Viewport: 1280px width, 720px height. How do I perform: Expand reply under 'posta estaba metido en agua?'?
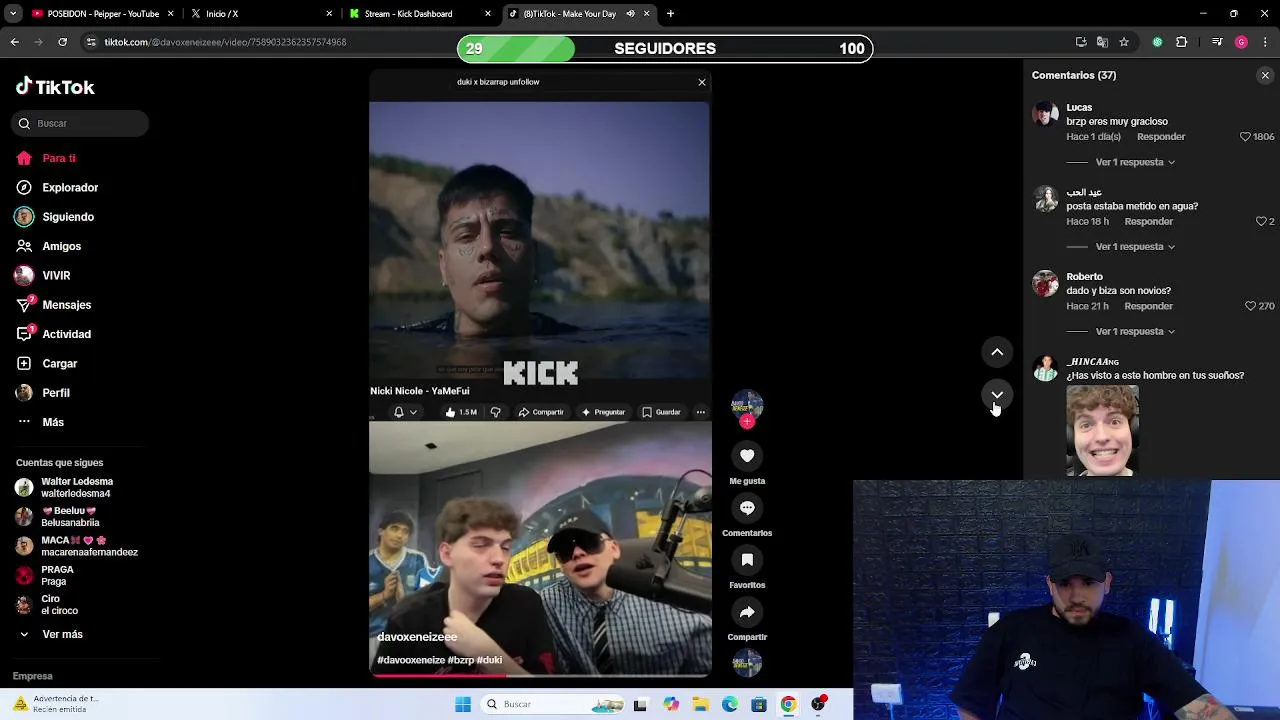point(1135,247)
